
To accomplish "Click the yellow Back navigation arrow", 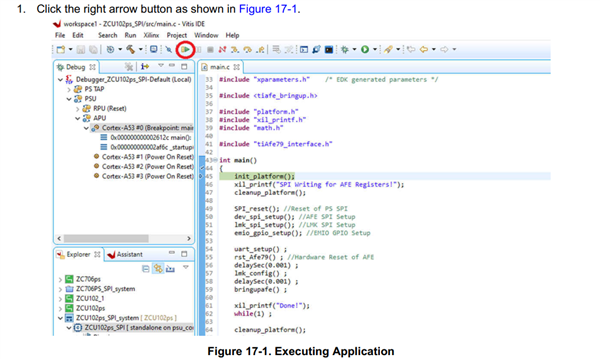I will (x=424, y=49).
